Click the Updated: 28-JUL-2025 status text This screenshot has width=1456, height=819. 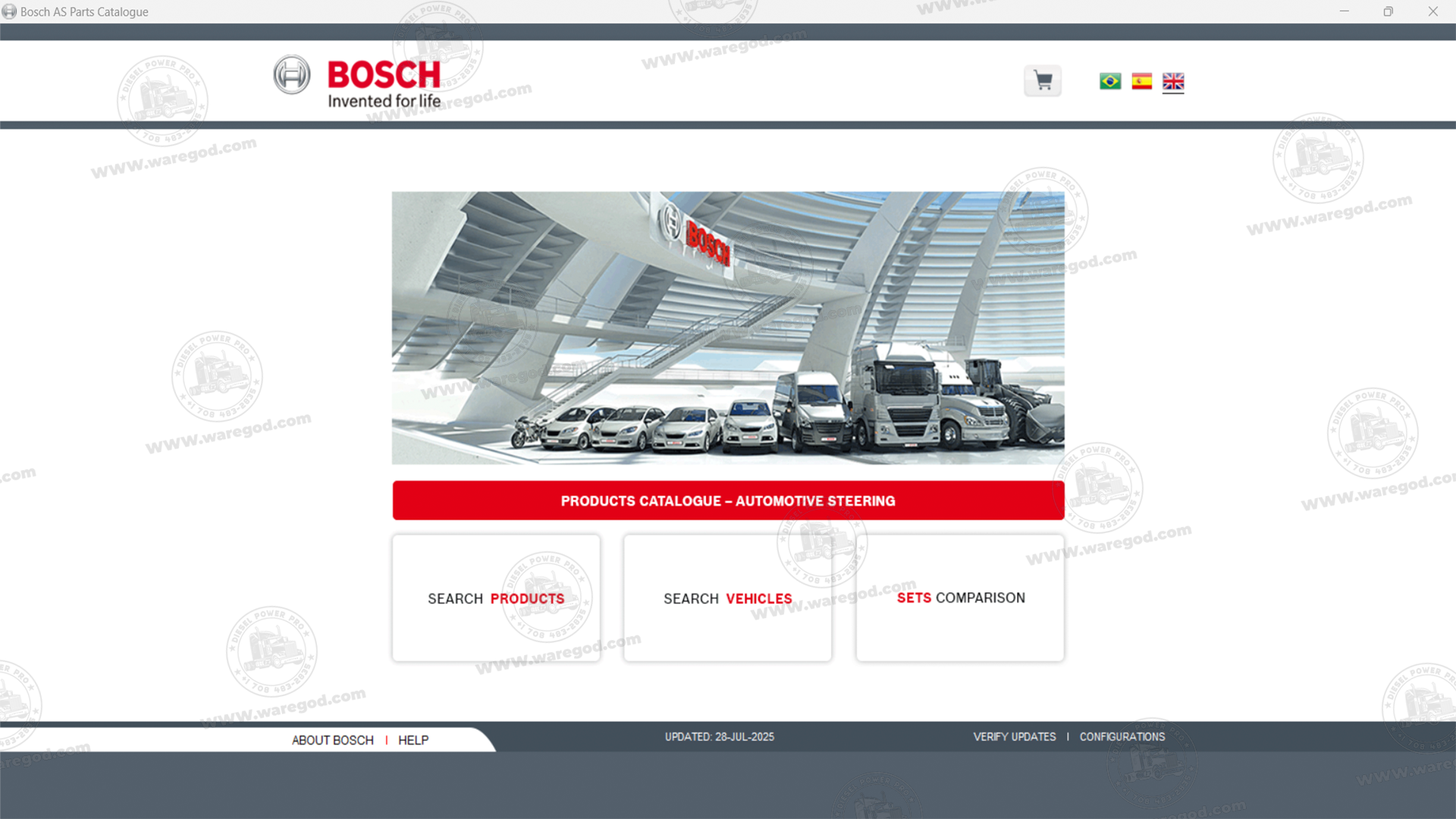(720, 737)
